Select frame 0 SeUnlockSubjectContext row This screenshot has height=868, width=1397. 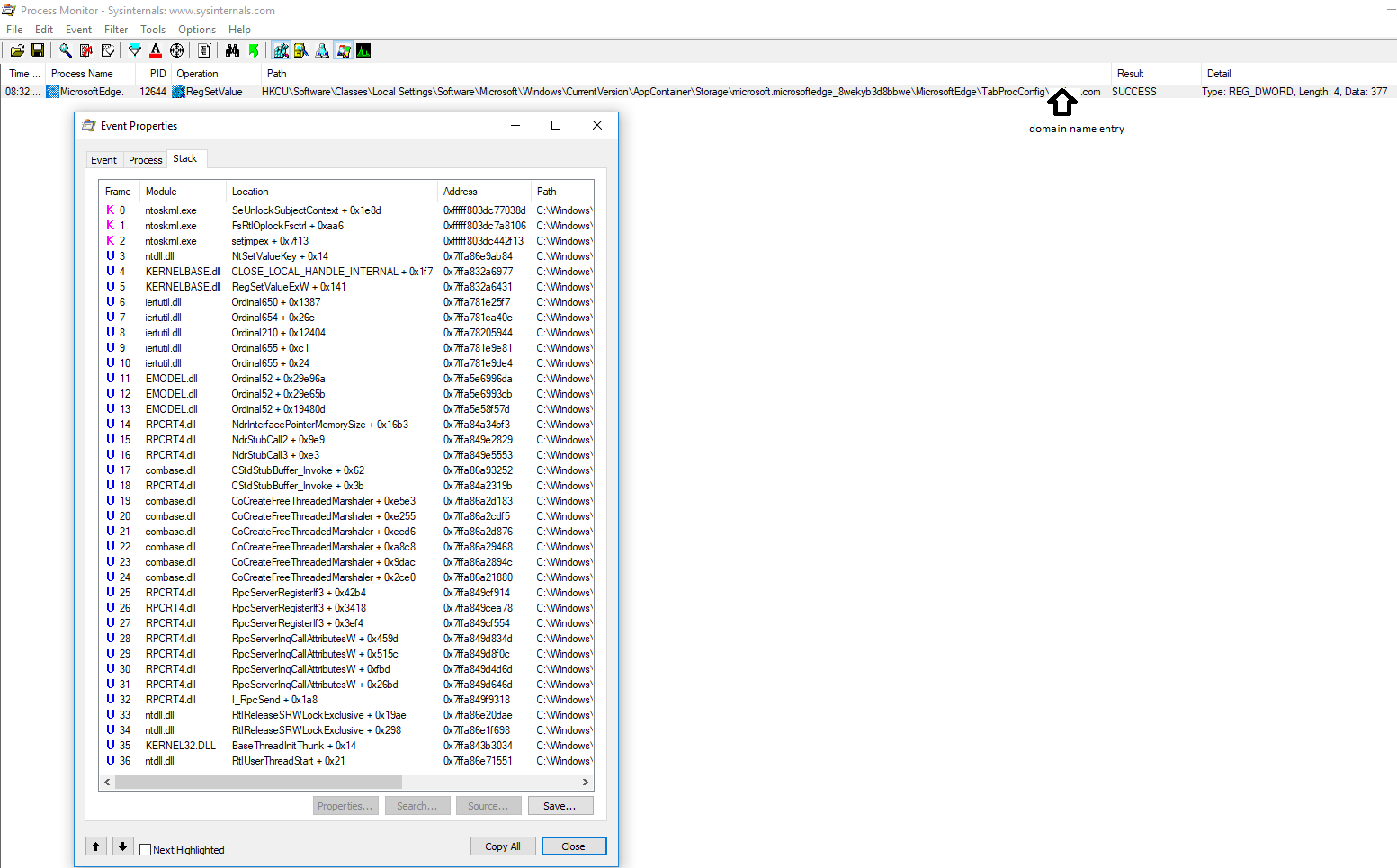346,210
